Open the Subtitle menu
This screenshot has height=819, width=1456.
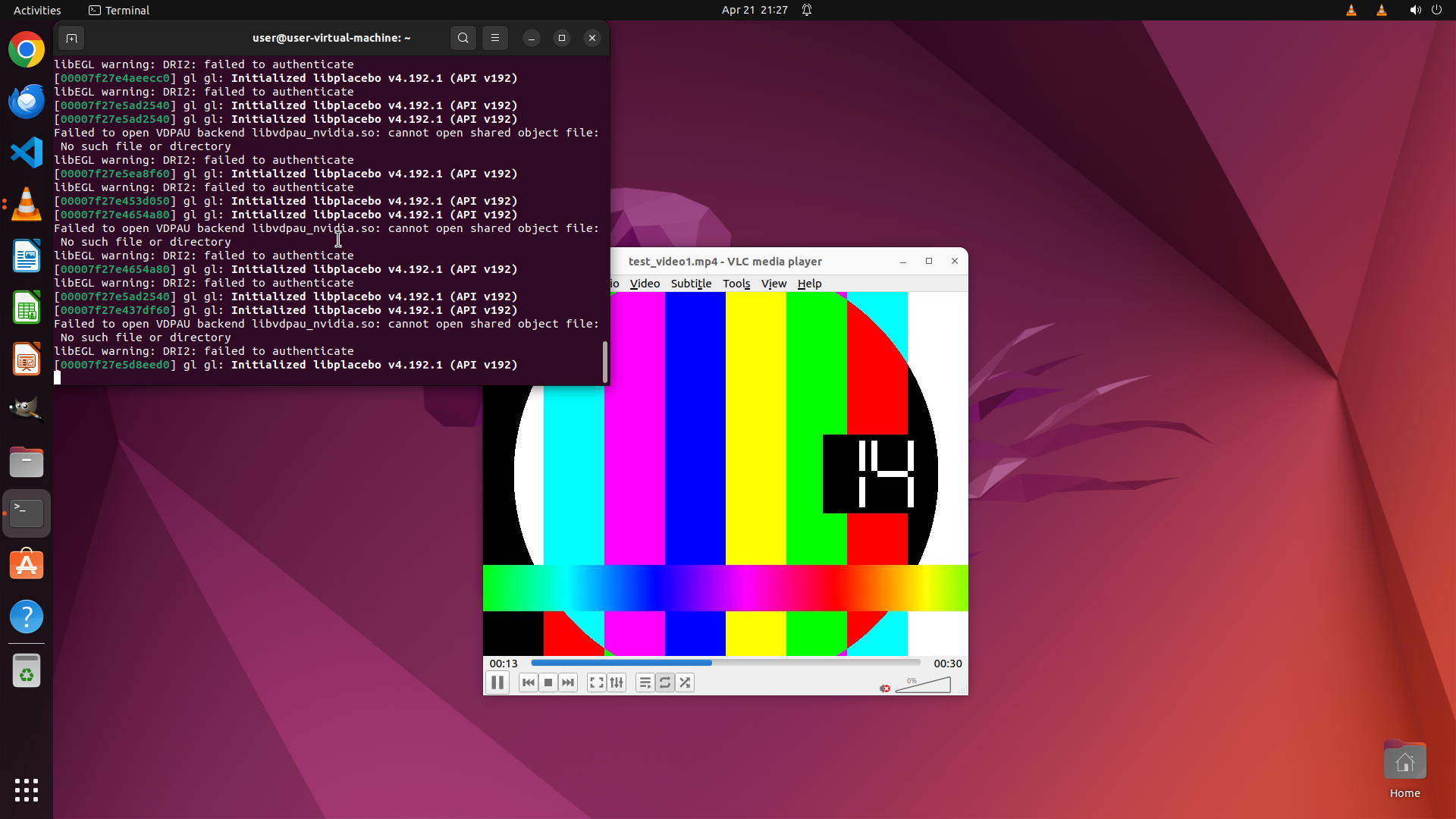click(691, 284)
